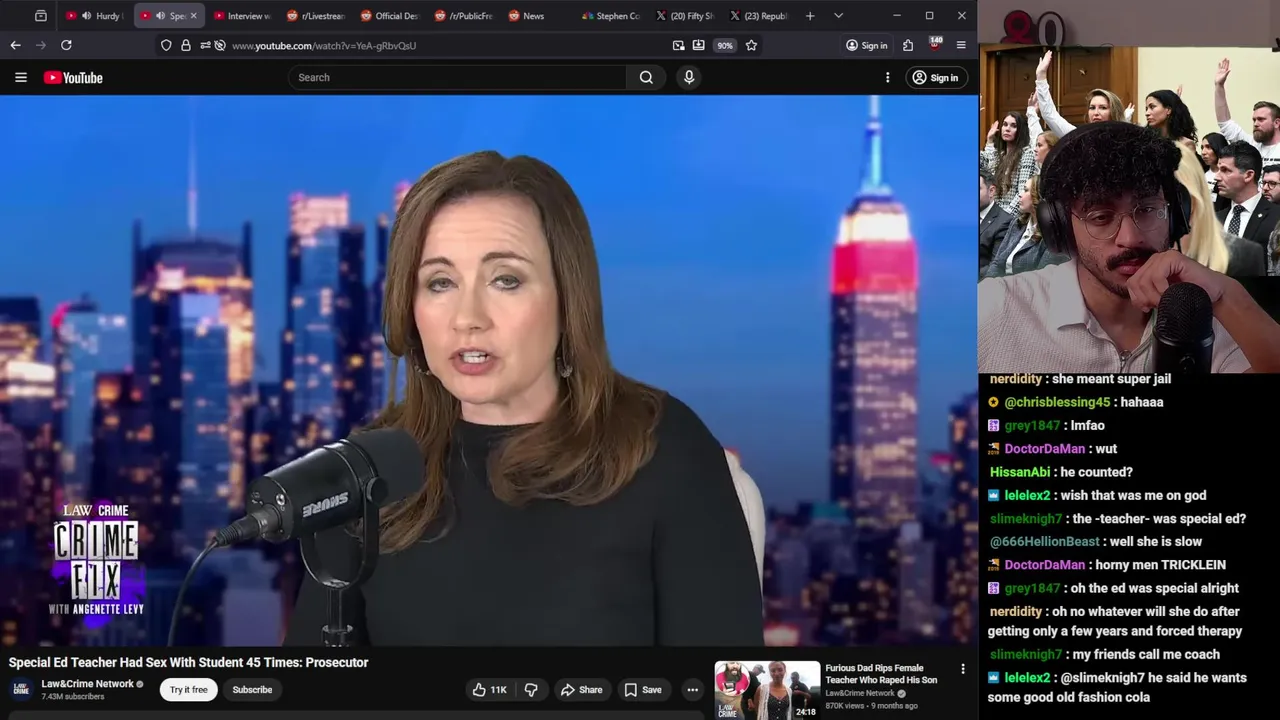Switch to the r/Livestream Reddit tab
The image size is (1280, 720).
pyautogui.click(x=314, y=16)
